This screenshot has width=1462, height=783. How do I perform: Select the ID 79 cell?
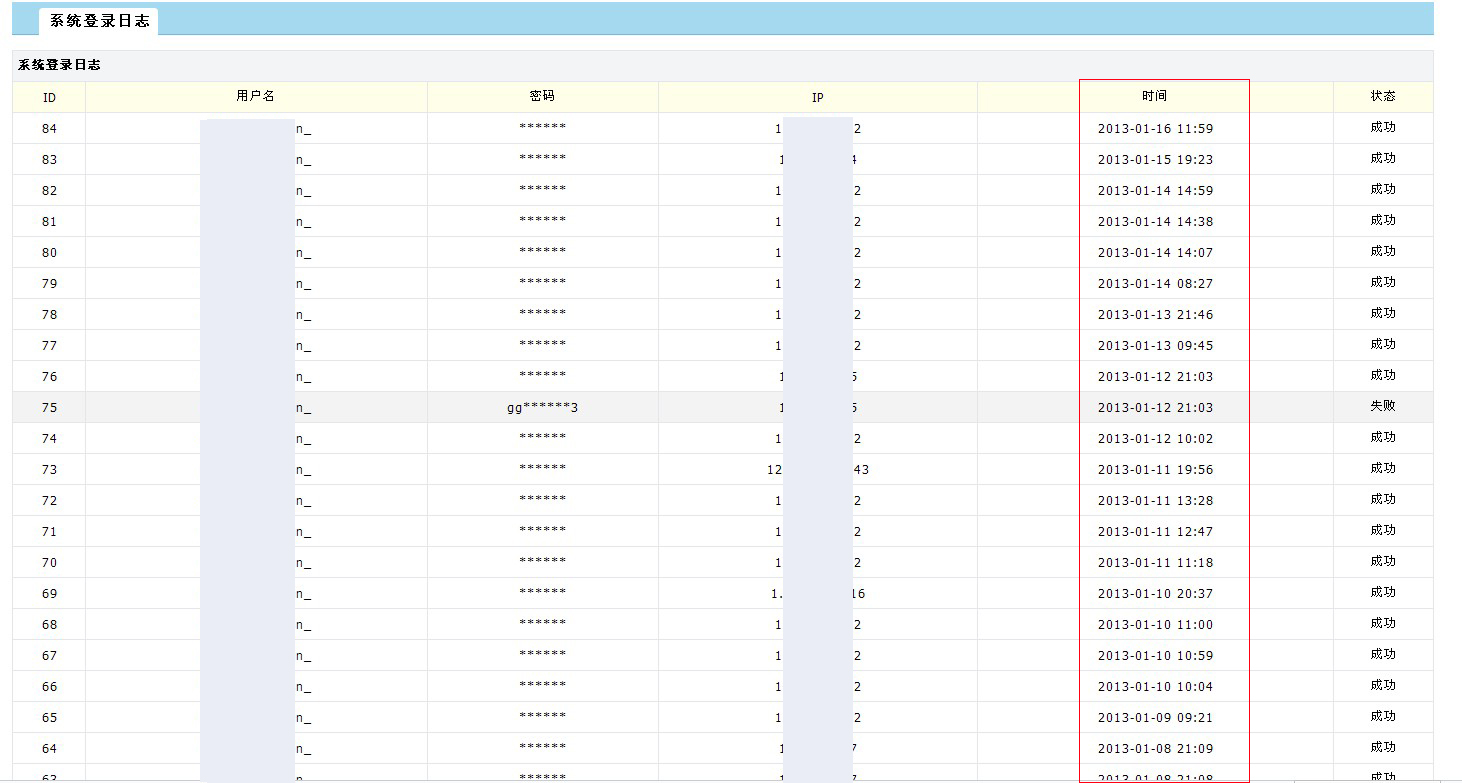[49, 283]
